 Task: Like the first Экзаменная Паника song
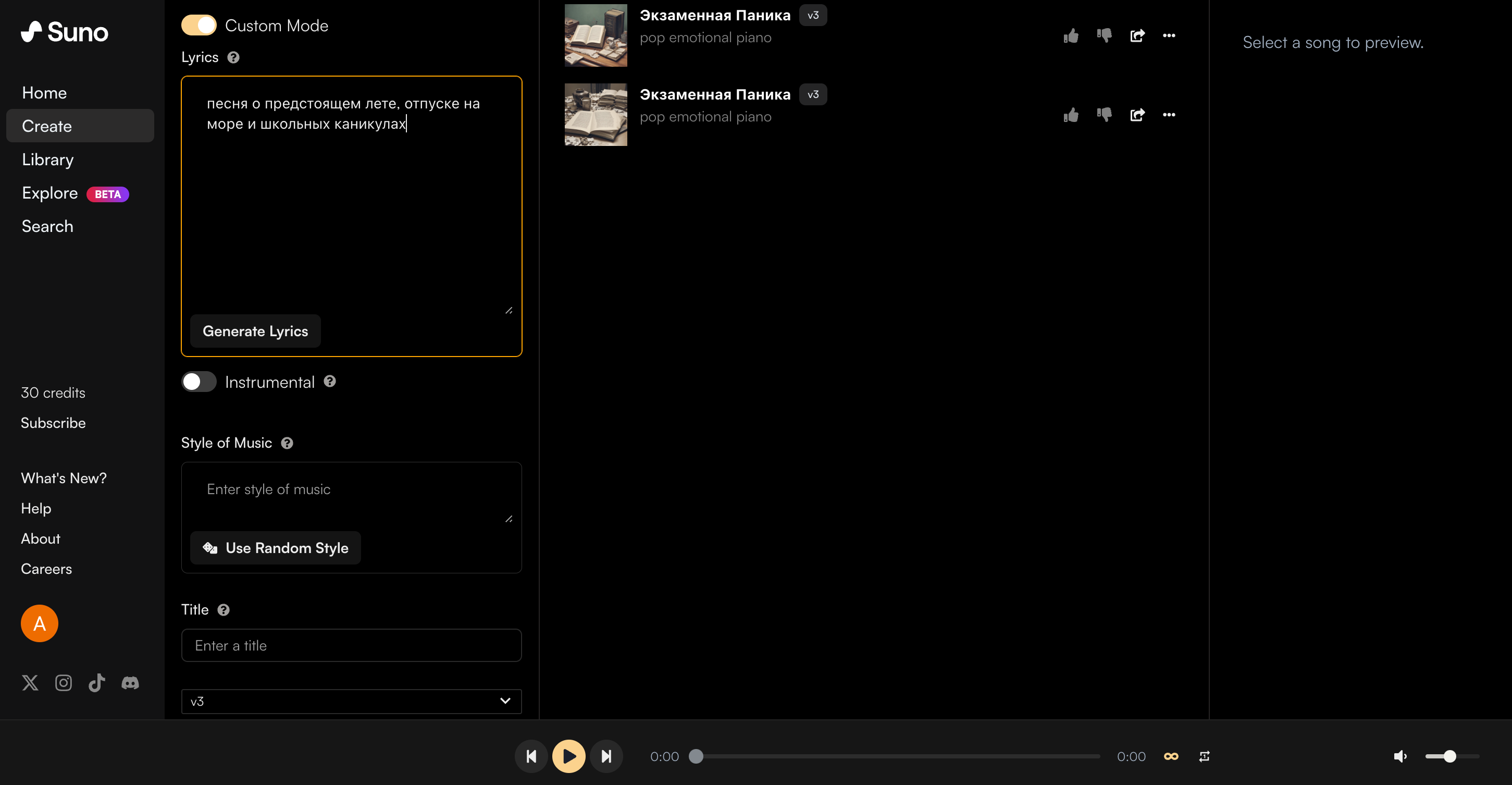click(x=1071, y=36)
